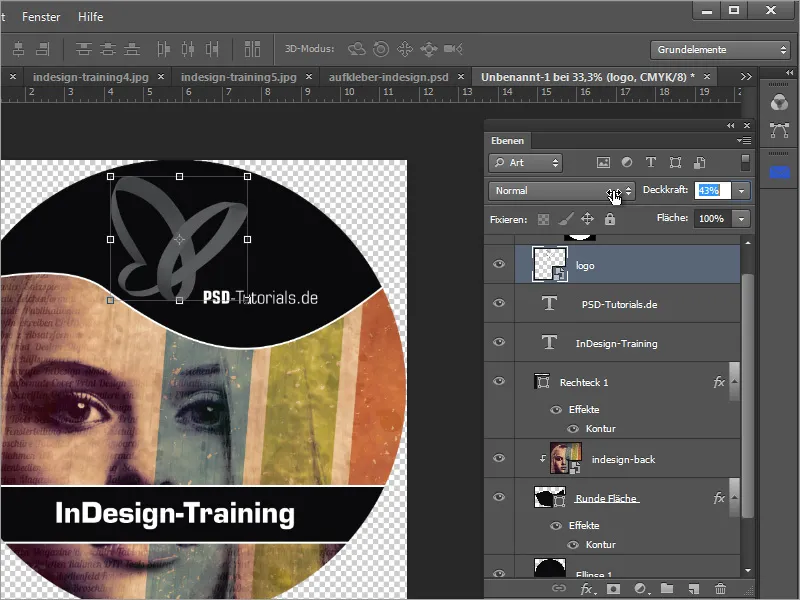Image resolution: width=800 pixels, height=600 pixels.
Task: Filter layers by shape layers
Action: click(676, 163)
